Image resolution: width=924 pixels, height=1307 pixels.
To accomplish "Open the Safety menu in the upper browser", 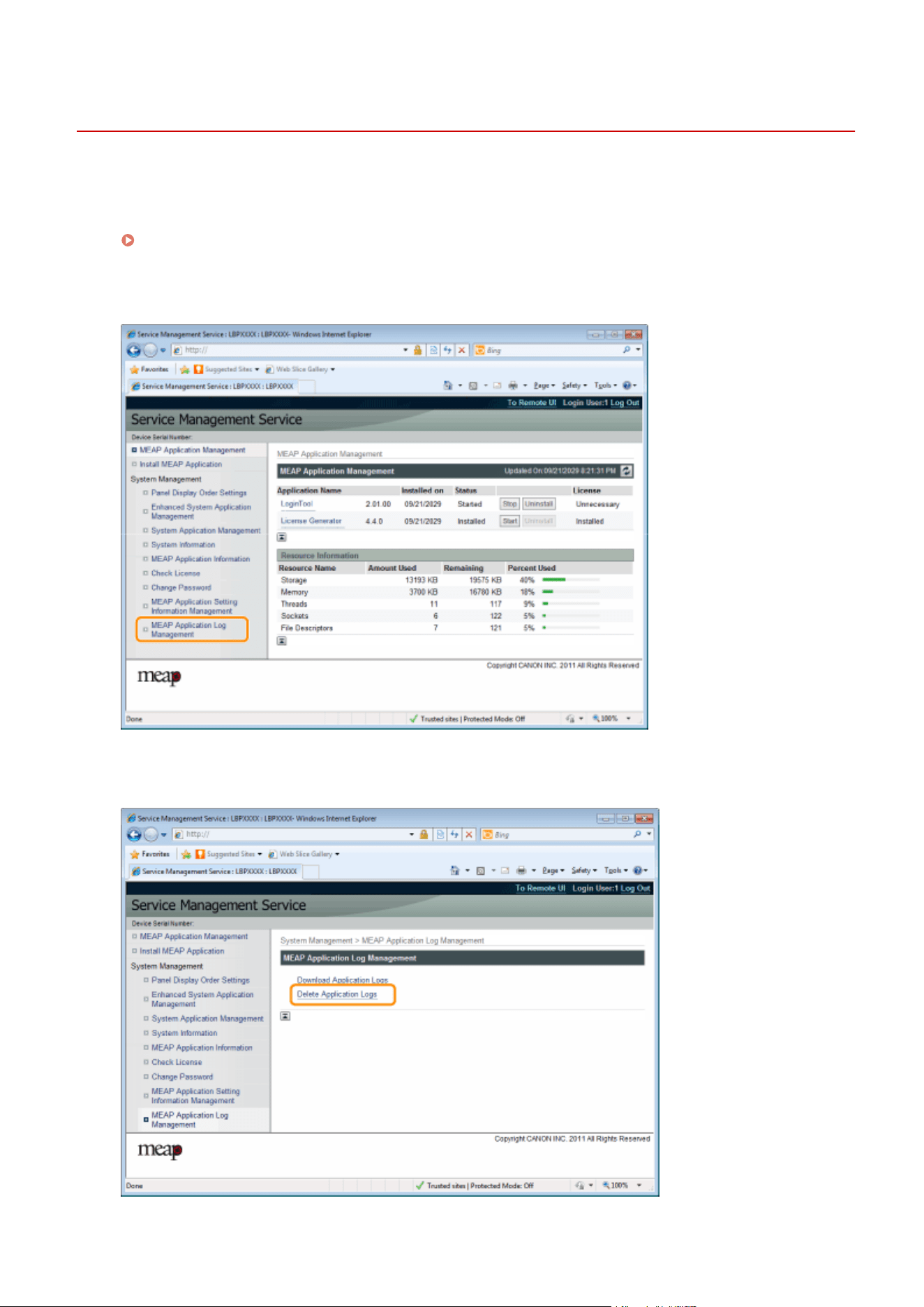I will point(574,385).
